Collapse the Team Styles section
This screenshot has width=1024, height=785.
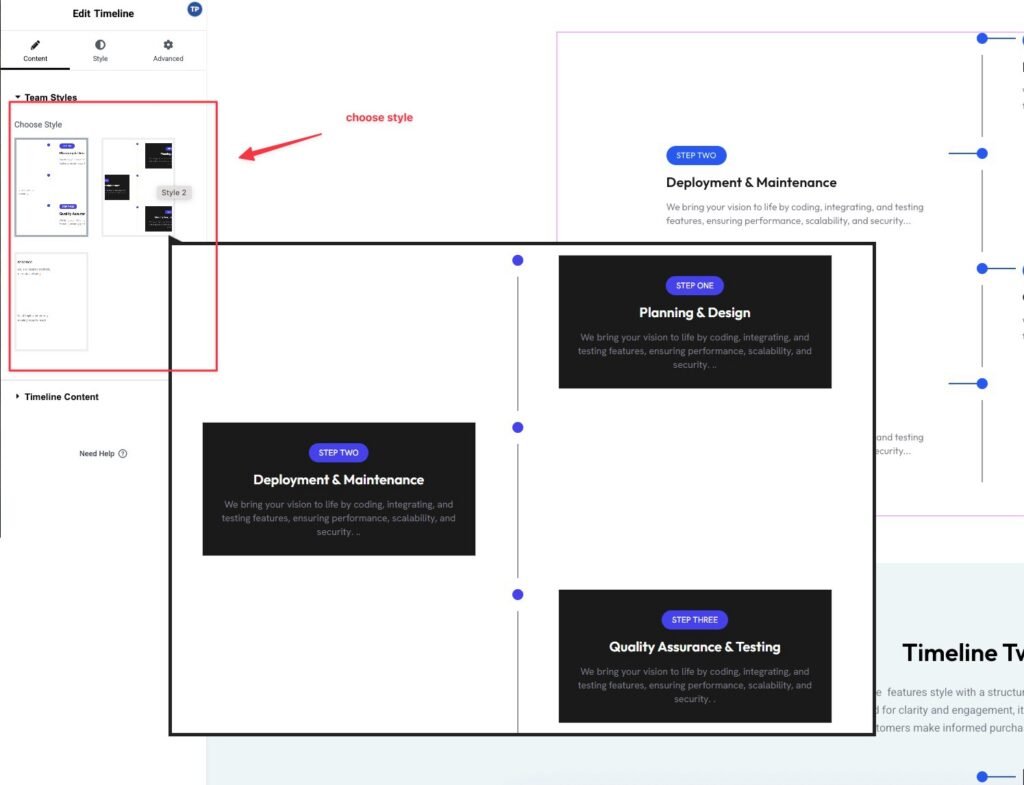point(45,97)
